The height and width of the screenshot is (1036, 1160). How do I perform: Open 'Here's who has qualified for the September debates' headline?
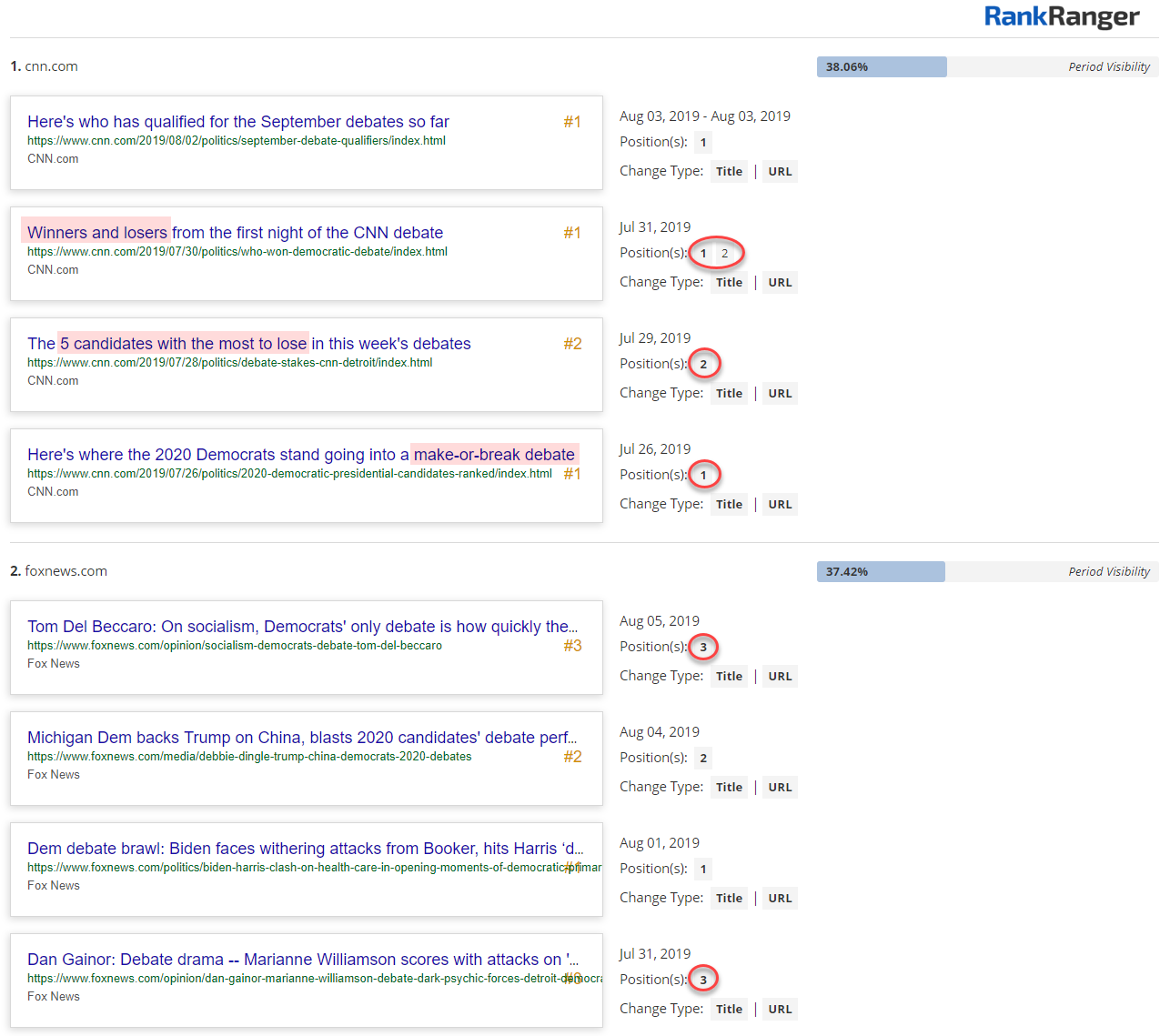click(x=238, y=122)
